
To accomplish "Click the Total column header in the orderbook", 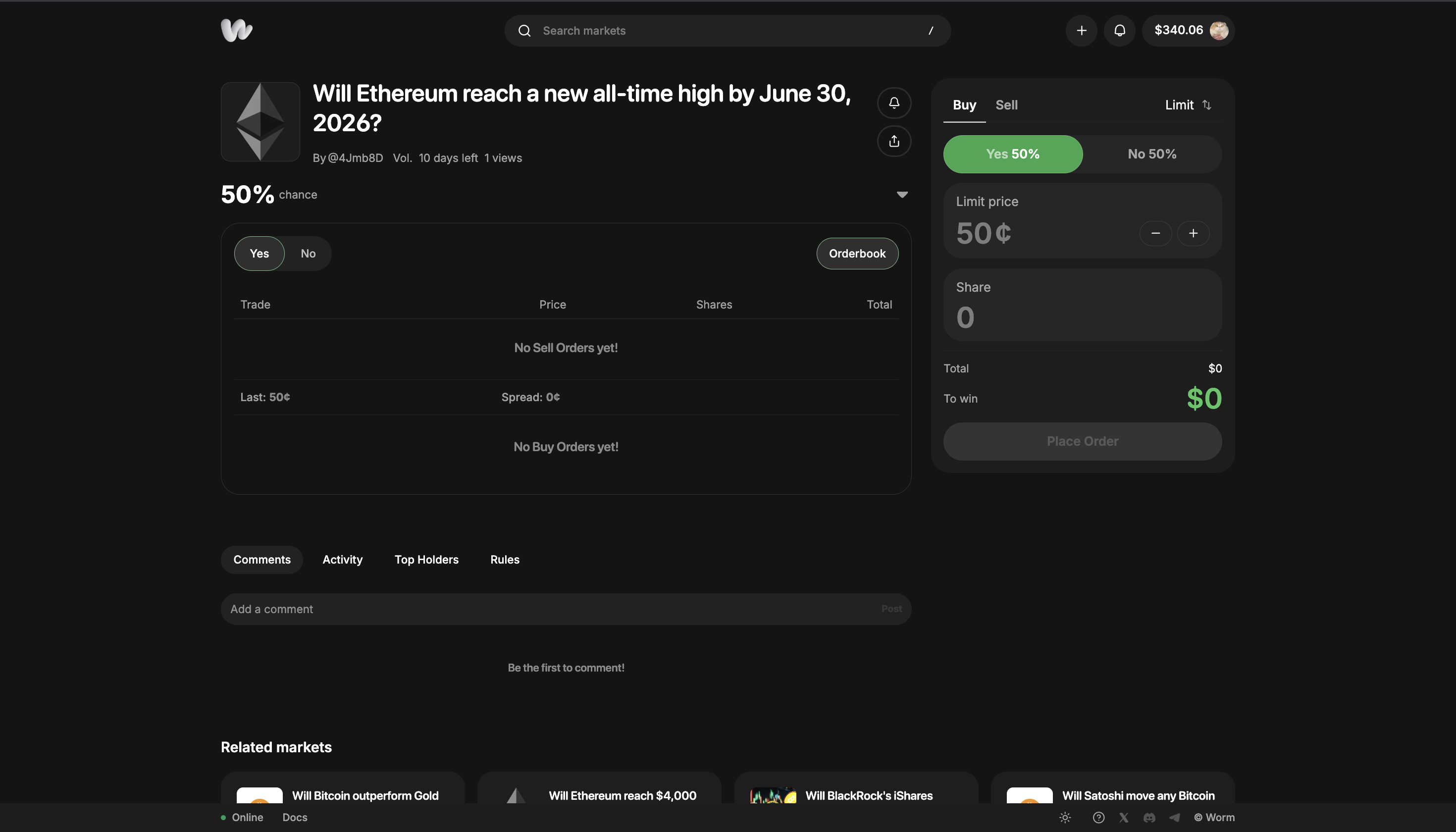I will [879, 305].
